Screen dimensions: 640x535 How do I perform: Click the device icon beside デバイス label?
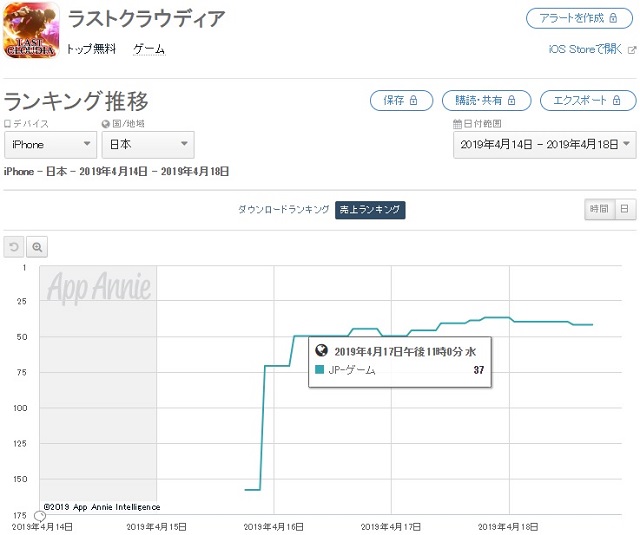point(8,124)
